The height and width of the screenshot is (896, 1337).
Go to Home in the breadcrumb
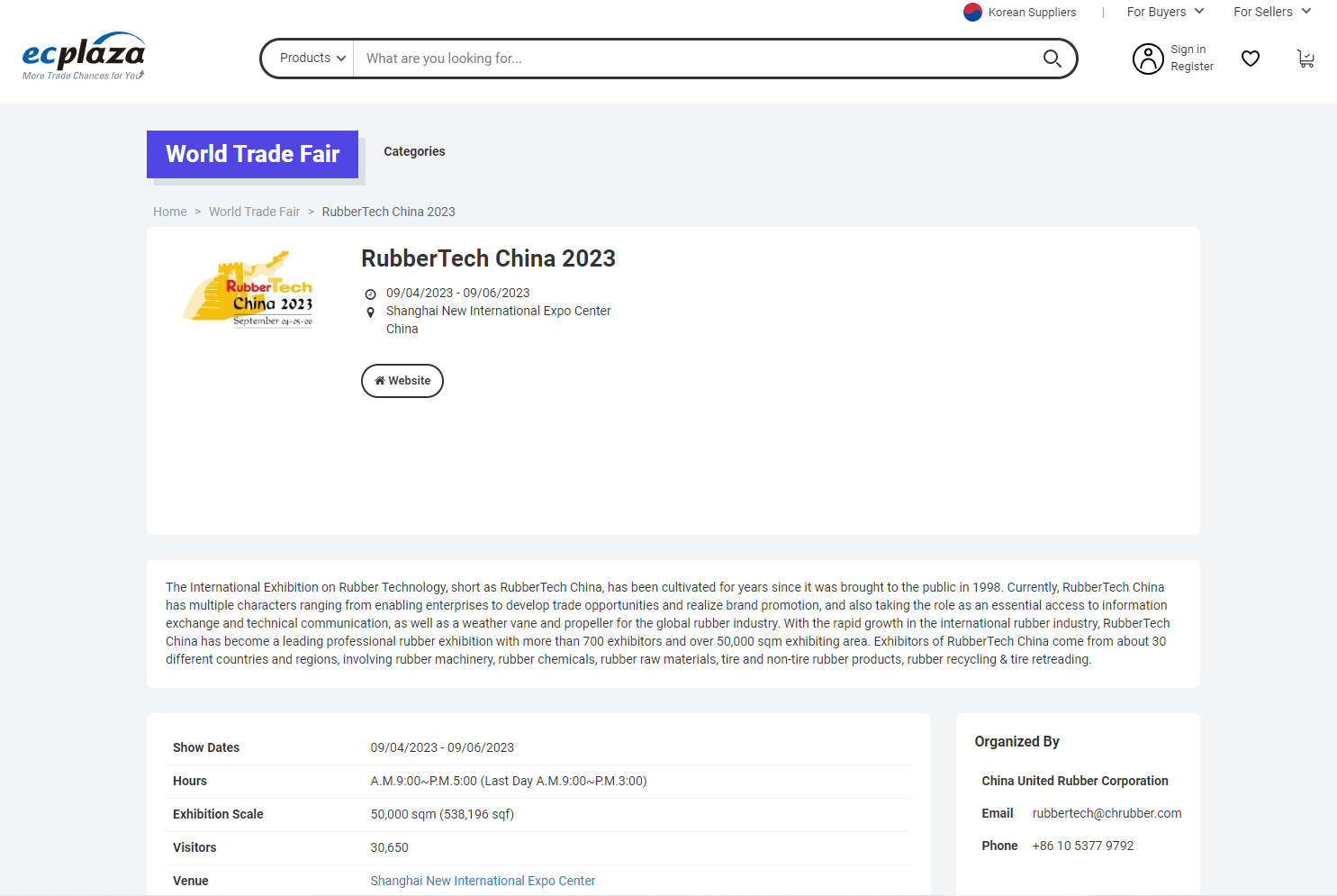pyautogui.click(x=170, y=212)
